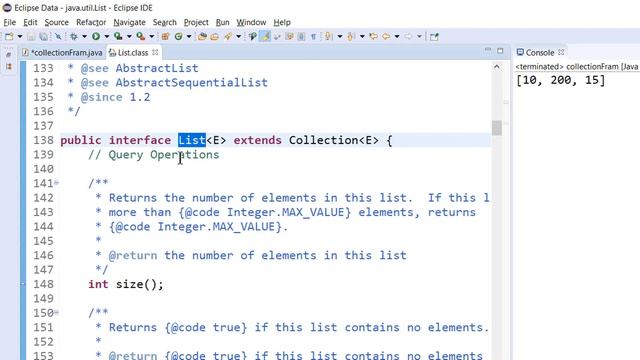640x360 pixels.
Task: Click the green Run button icon
Action: point(96,36)
